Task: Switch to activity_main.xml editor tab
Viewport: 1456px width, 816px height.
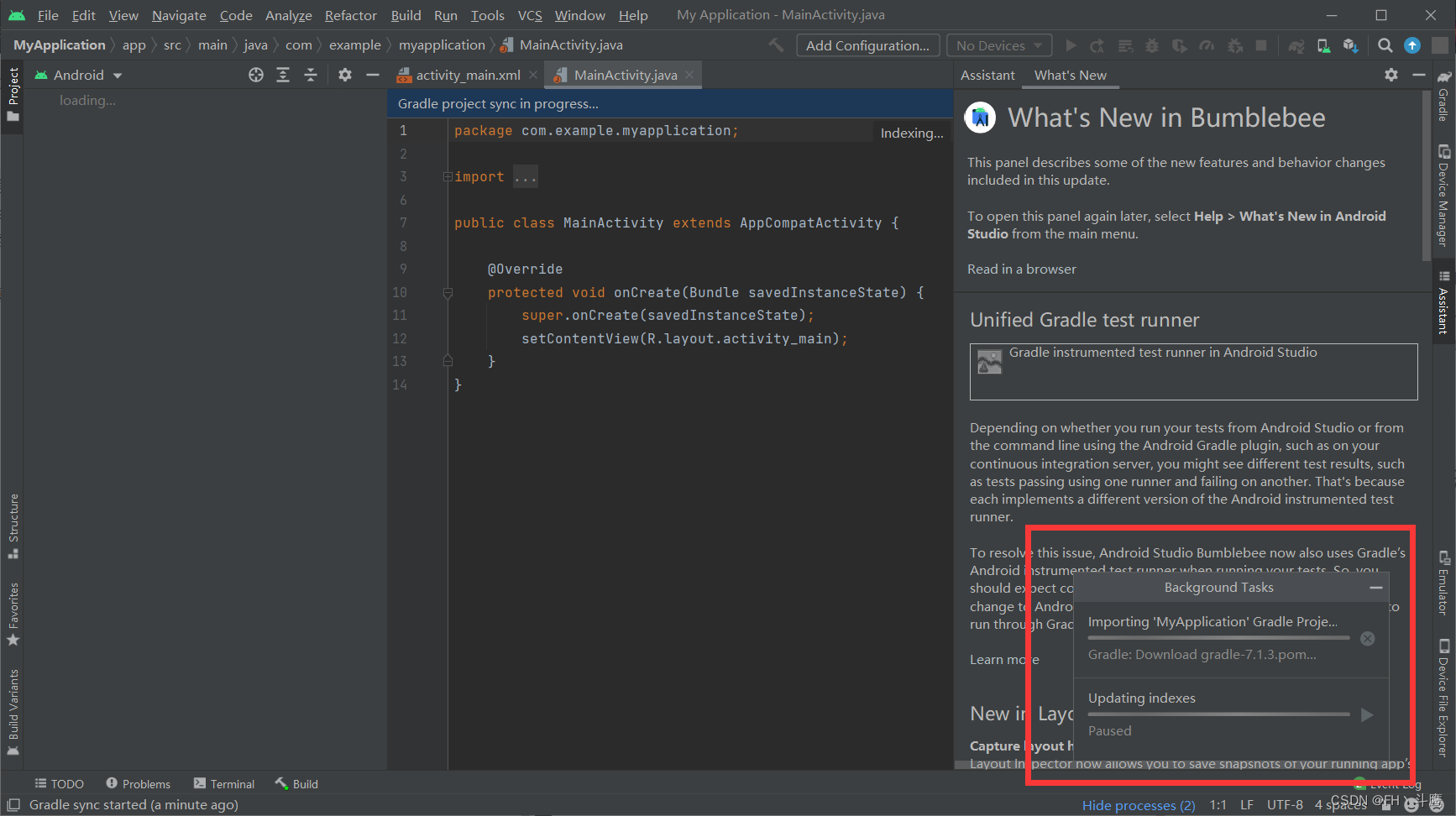Action: 468,75
